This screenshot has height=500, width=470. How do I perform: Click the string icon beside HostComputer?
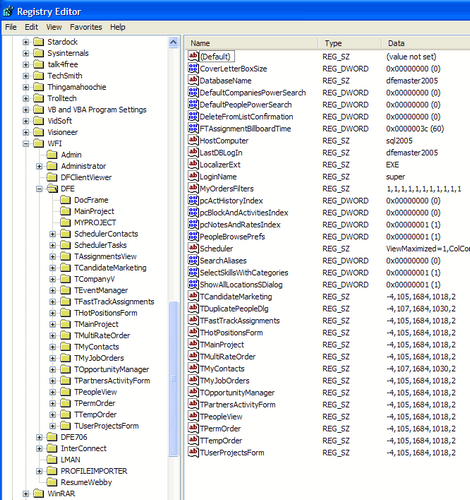193,140
